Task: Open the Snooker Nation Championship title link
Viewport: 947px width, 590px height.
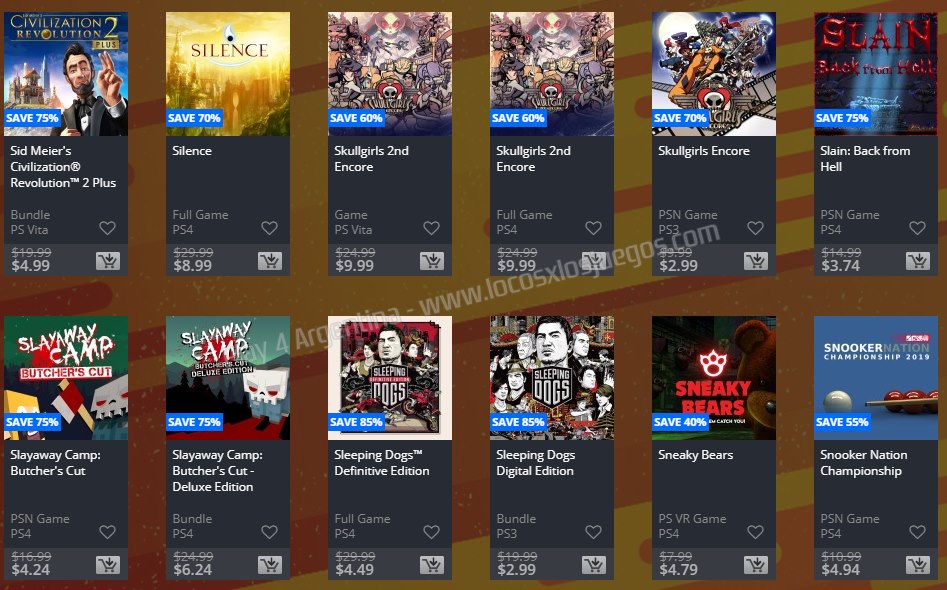Action: pyautogui.click(x=864, y=463)
